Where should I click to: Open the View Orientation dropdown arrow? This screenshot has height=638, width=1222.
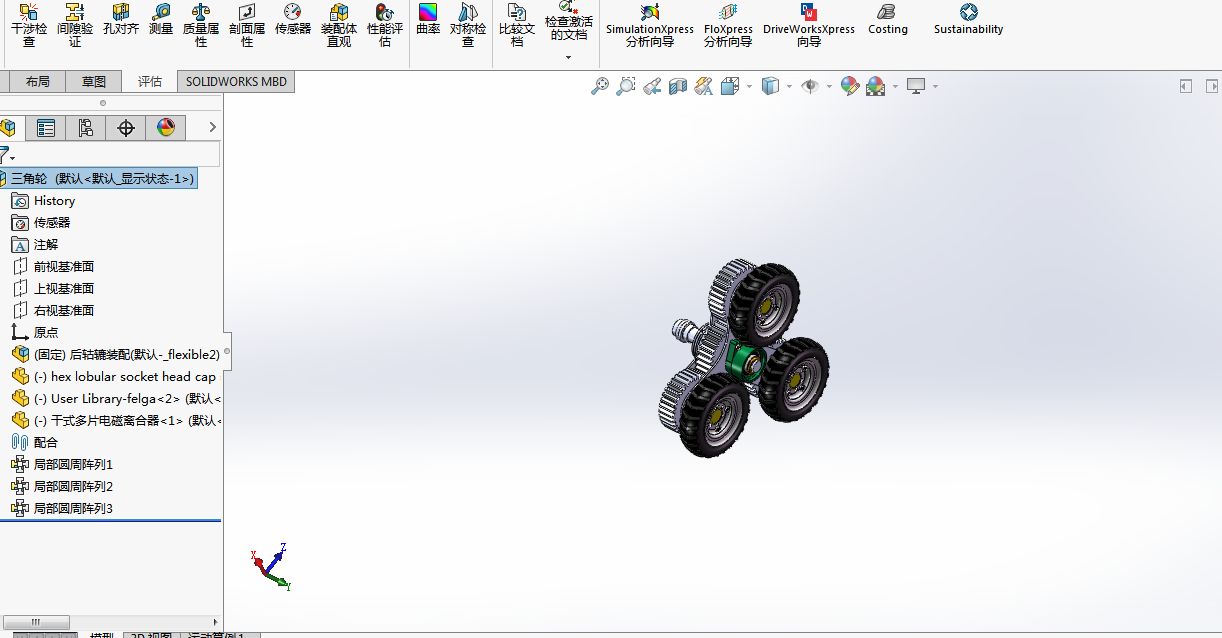point(749,87)
